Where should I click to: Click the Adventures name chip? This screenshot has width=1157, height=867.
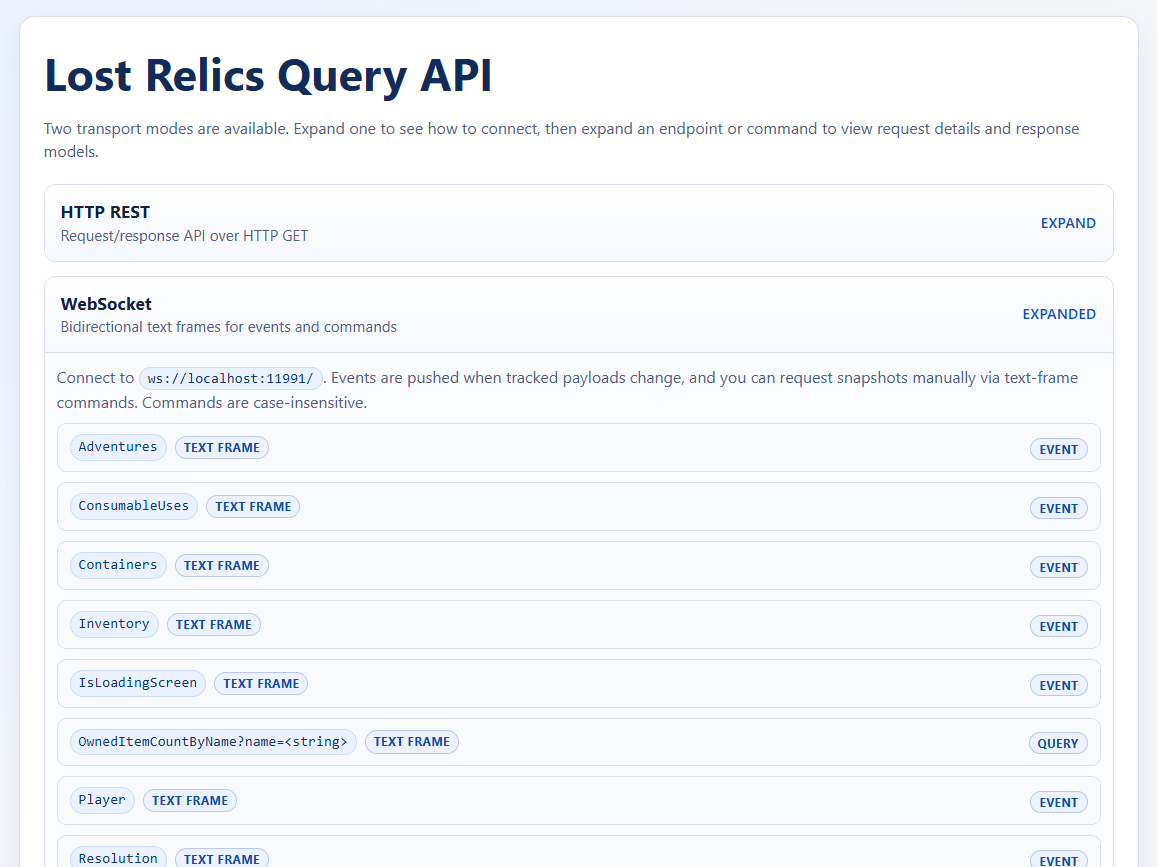(x=117, y=447)
